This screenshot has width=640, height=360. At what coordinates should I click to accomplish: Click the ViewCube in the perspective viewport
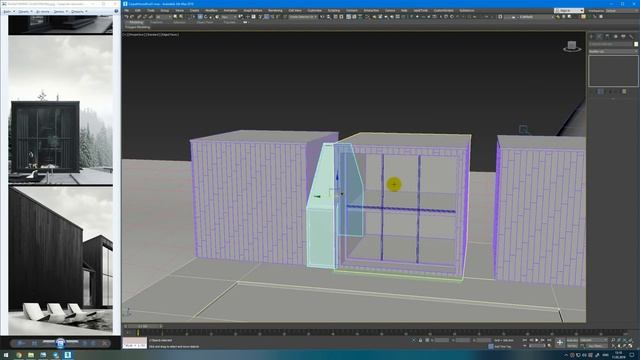point(572,46)
